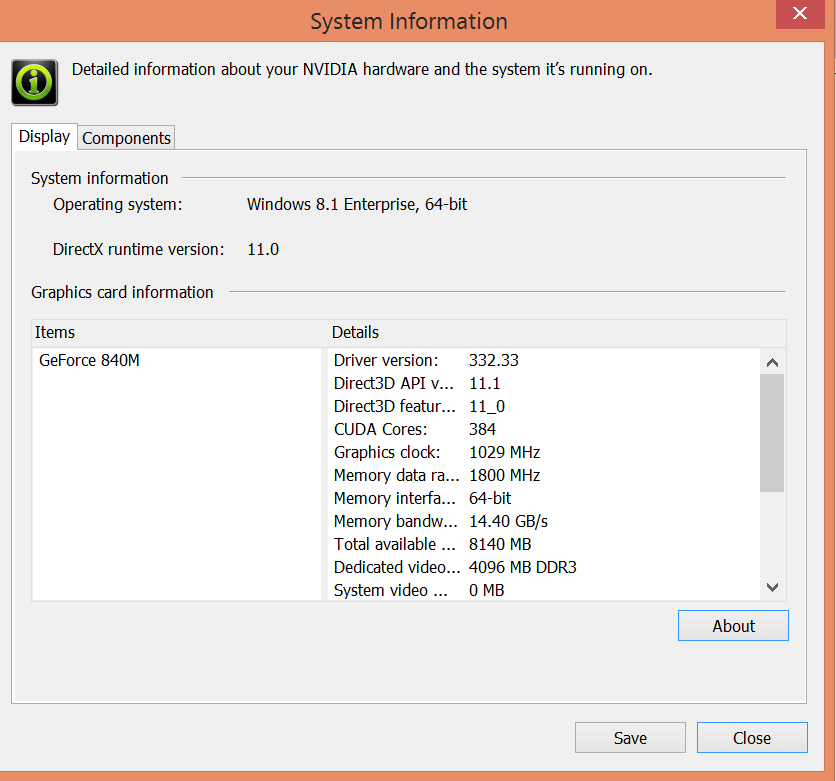Click the 14.40 GB/s value
The image size is (836, 781).
coord(508,521)
